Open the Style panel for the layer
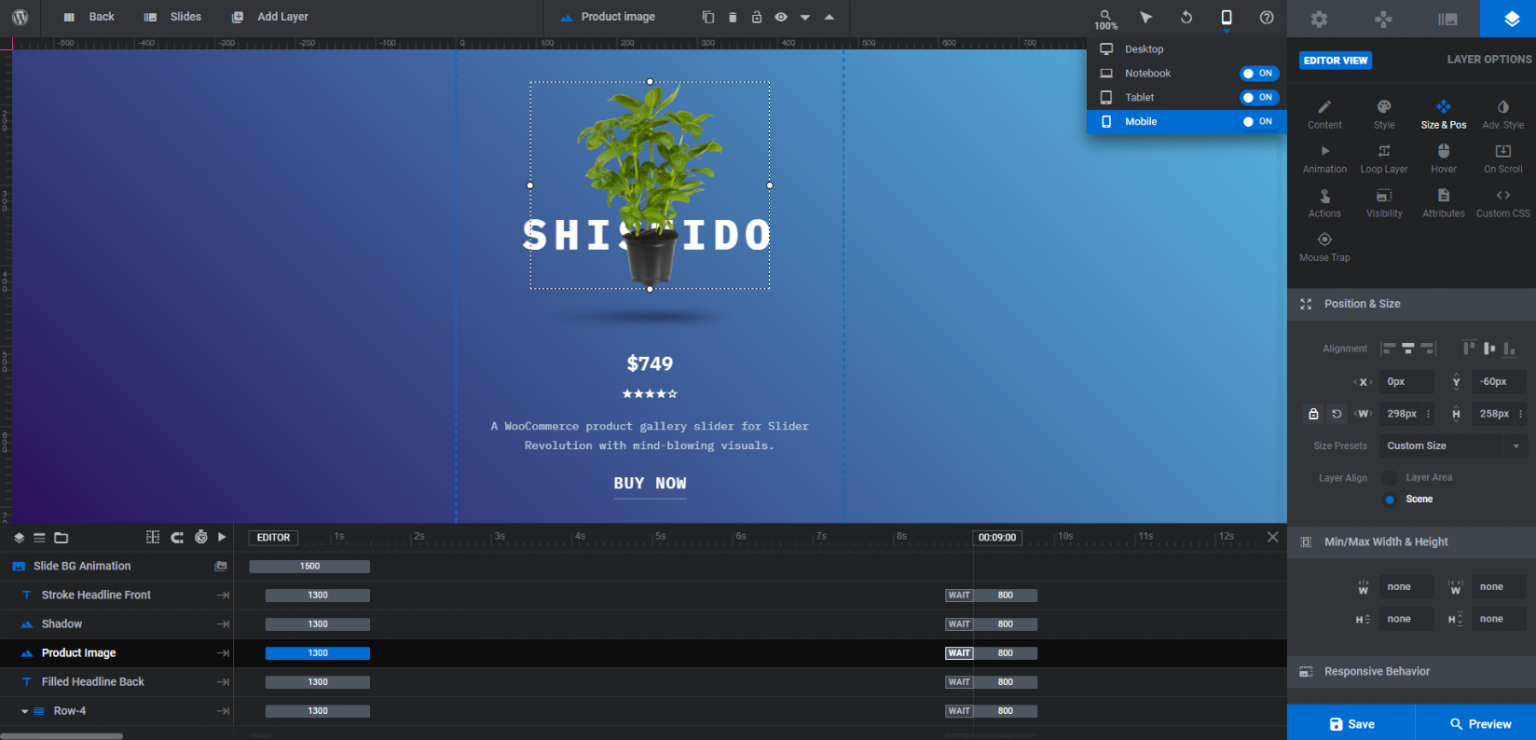 (1384, 113)
